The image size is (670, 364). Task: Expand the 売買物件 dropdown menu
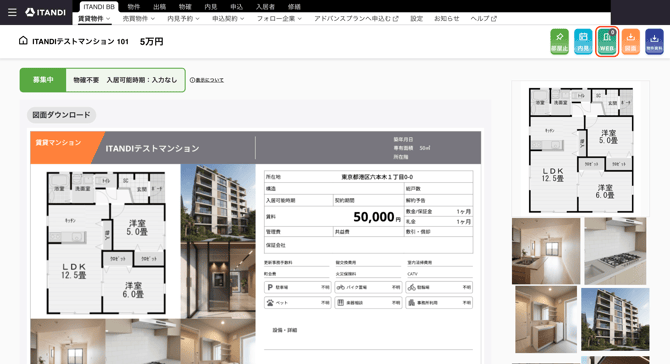138,19
